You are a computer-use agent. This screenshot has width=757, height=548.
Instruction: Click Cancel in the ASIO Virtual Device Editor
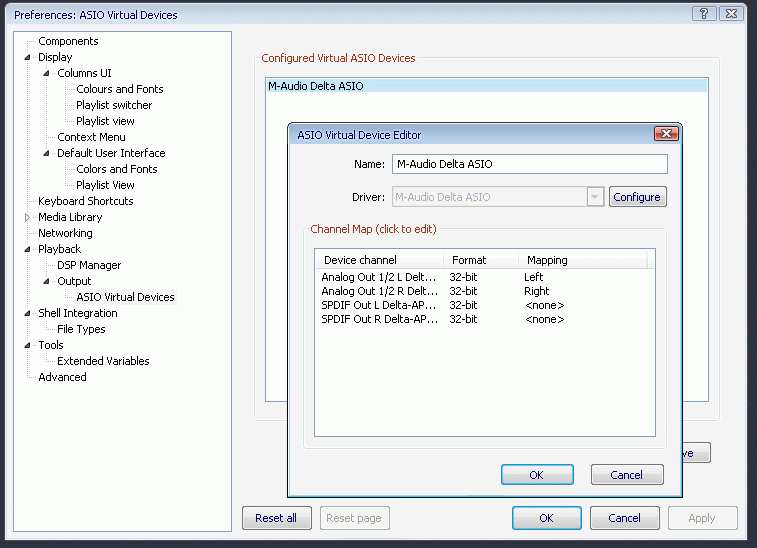tap(627, 475)
